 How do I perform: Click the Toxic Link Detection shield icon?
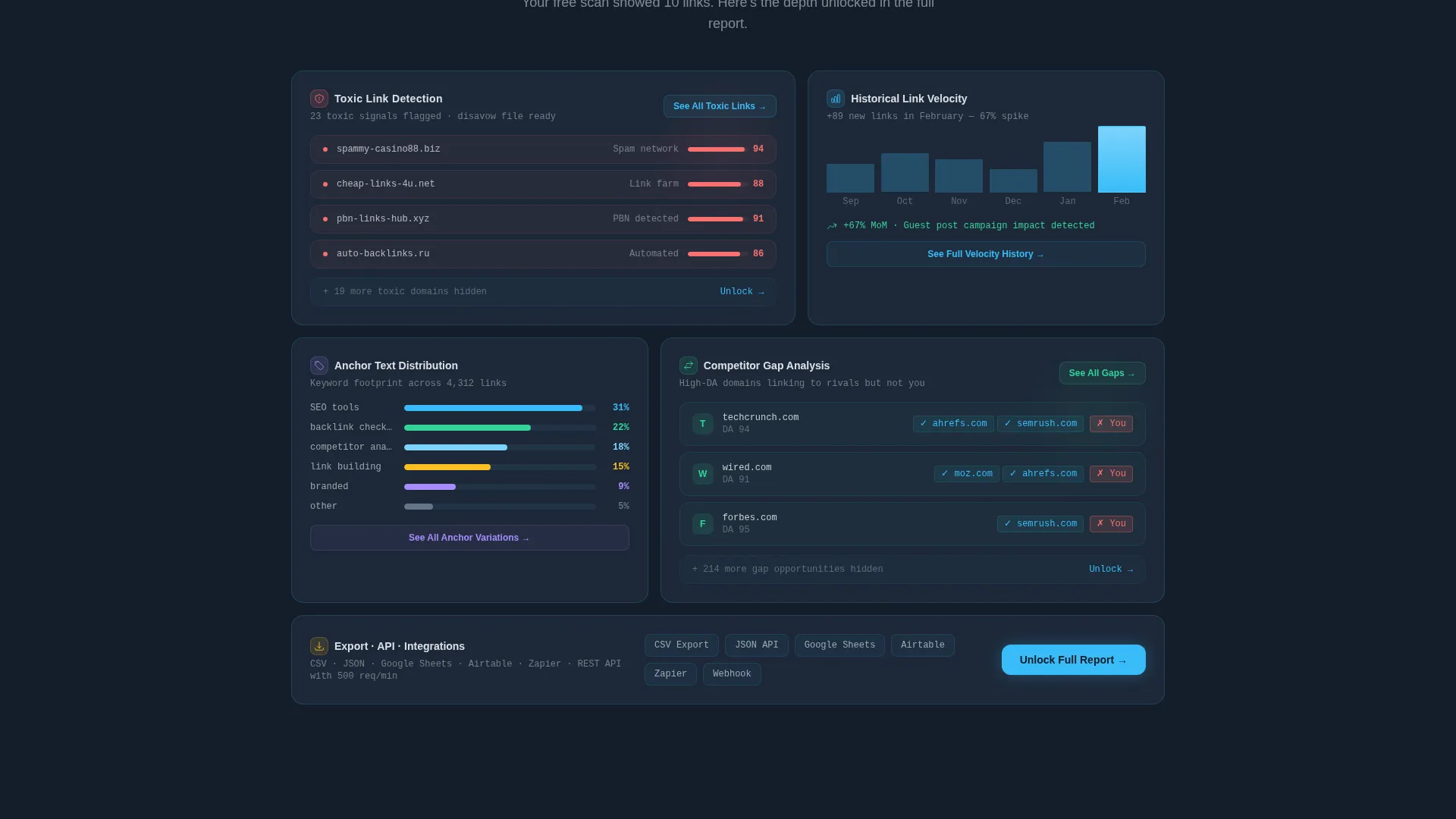(x=319, y=99)
